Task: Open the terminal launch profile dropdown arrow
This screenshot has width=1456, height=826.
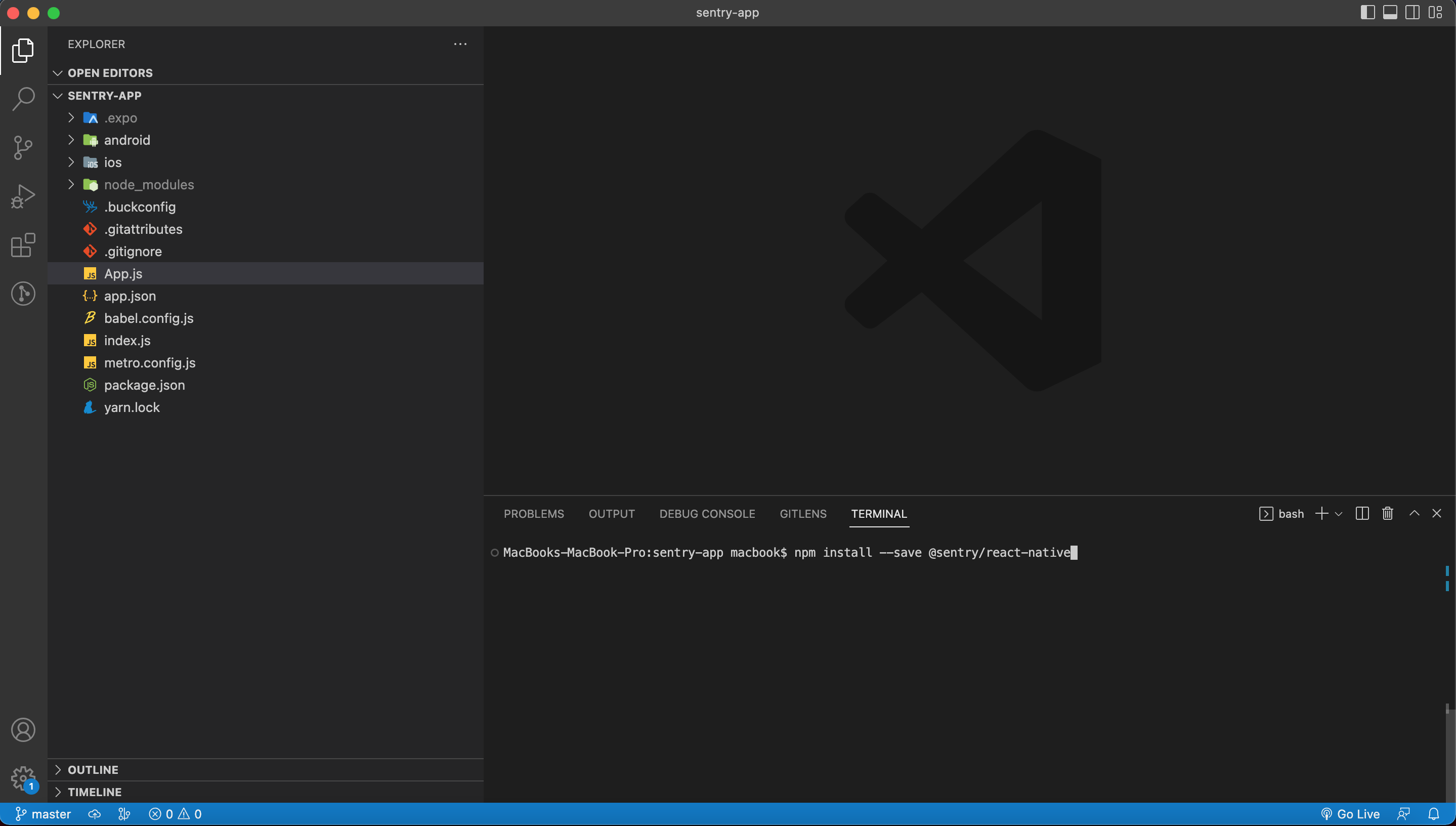Action: (1339, 514)
